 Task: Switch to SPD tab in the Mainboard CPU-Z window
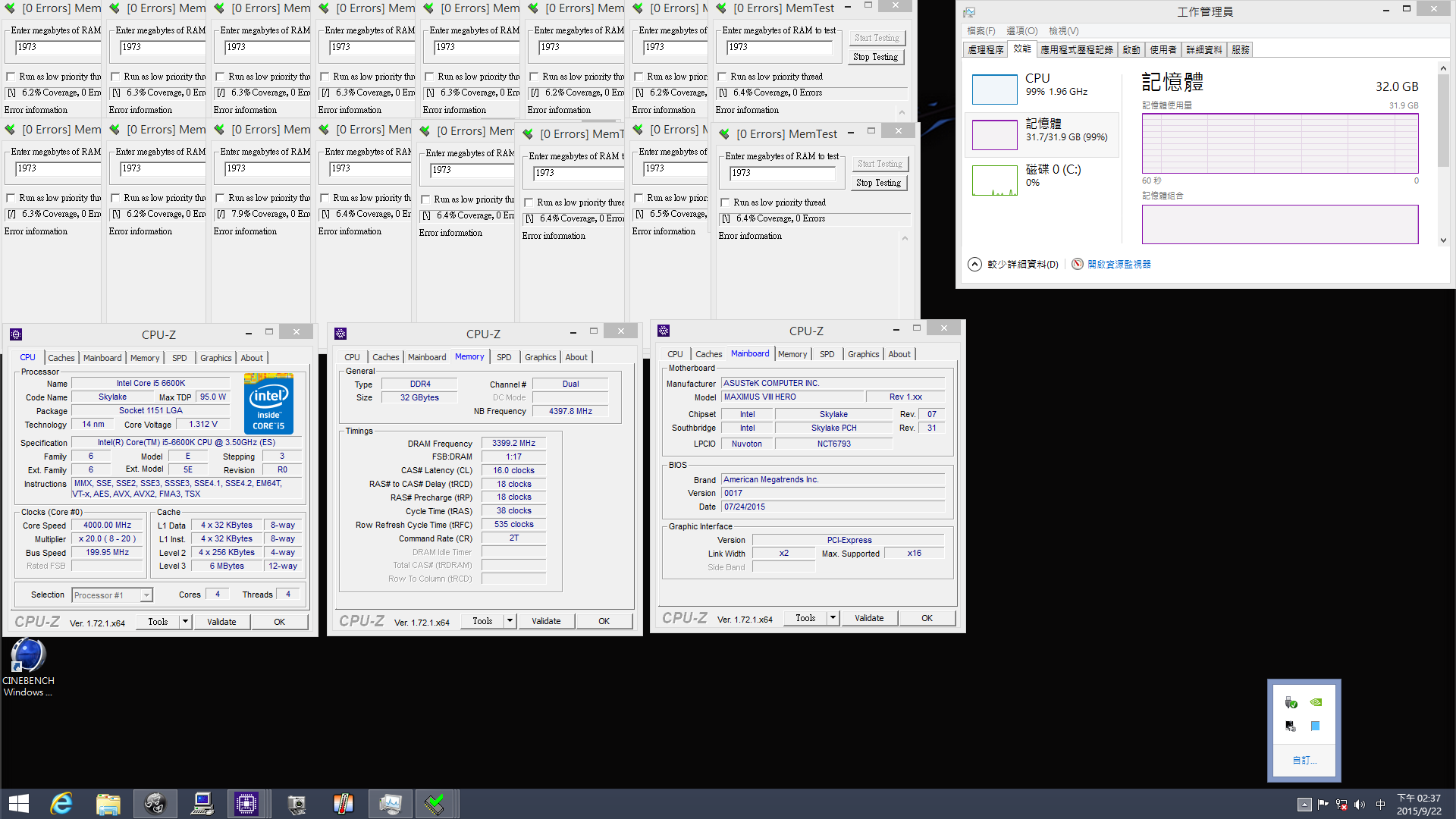click(x=827, y=354)
